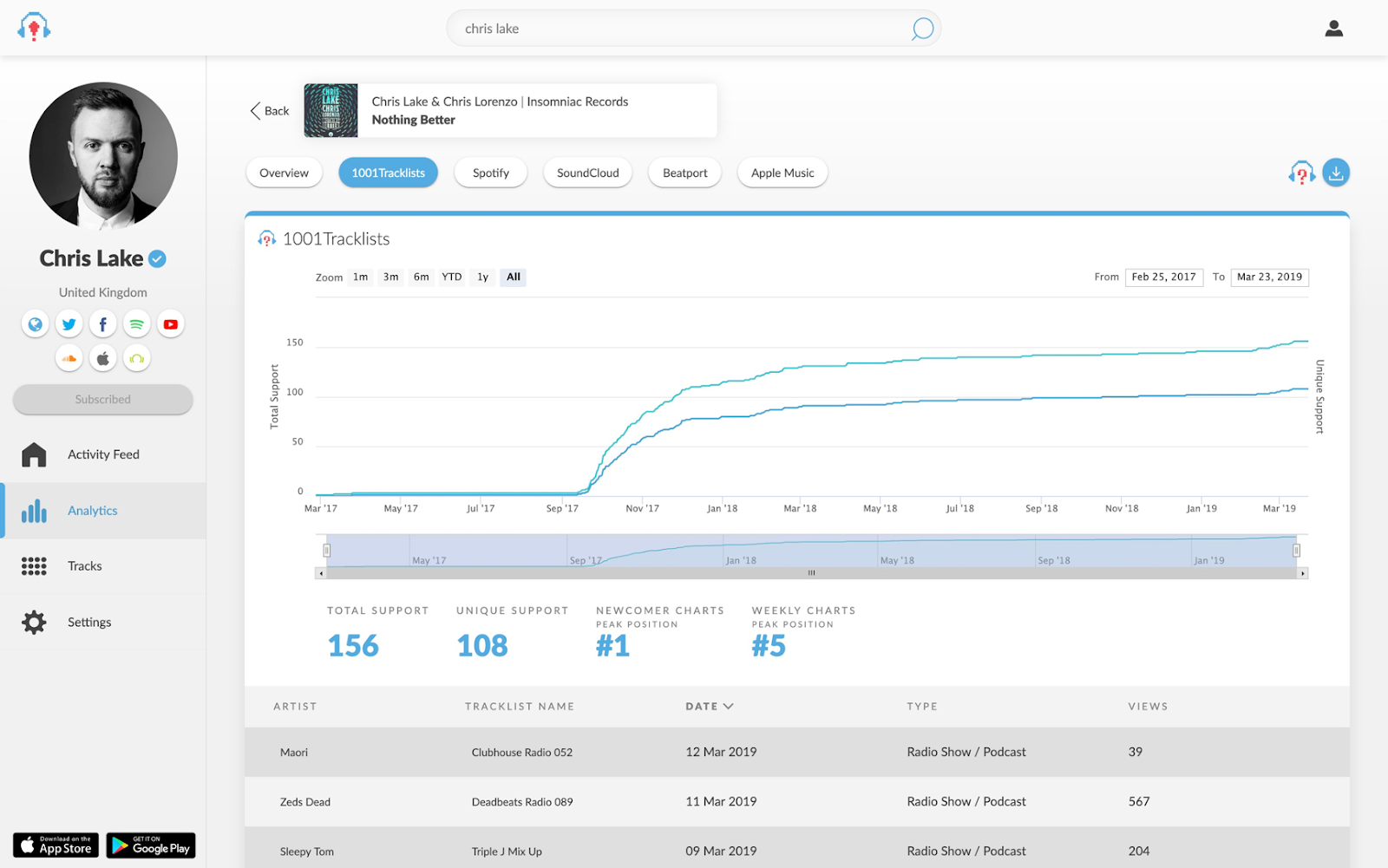Open Analytics in the sidebar
Viewport: 1388px width, 868px height.
click(103, 511)
